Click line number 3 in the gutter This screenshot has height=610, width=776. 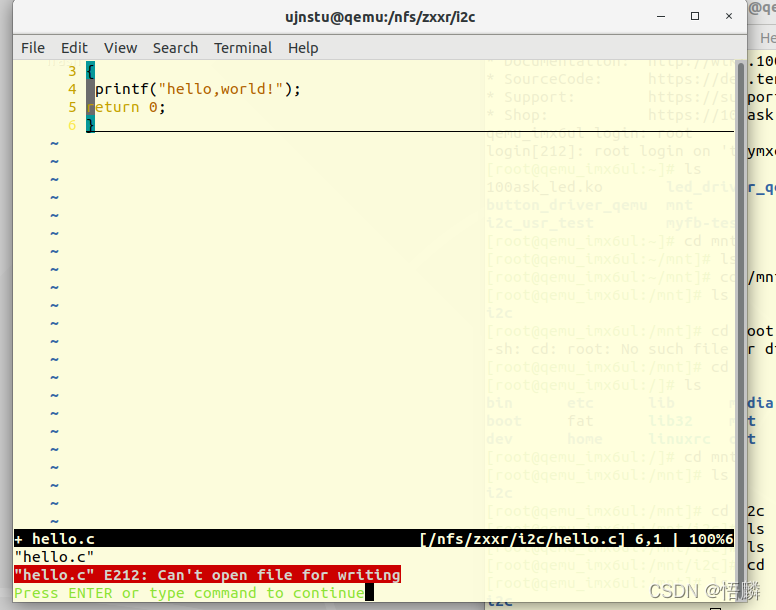(72, 71)
